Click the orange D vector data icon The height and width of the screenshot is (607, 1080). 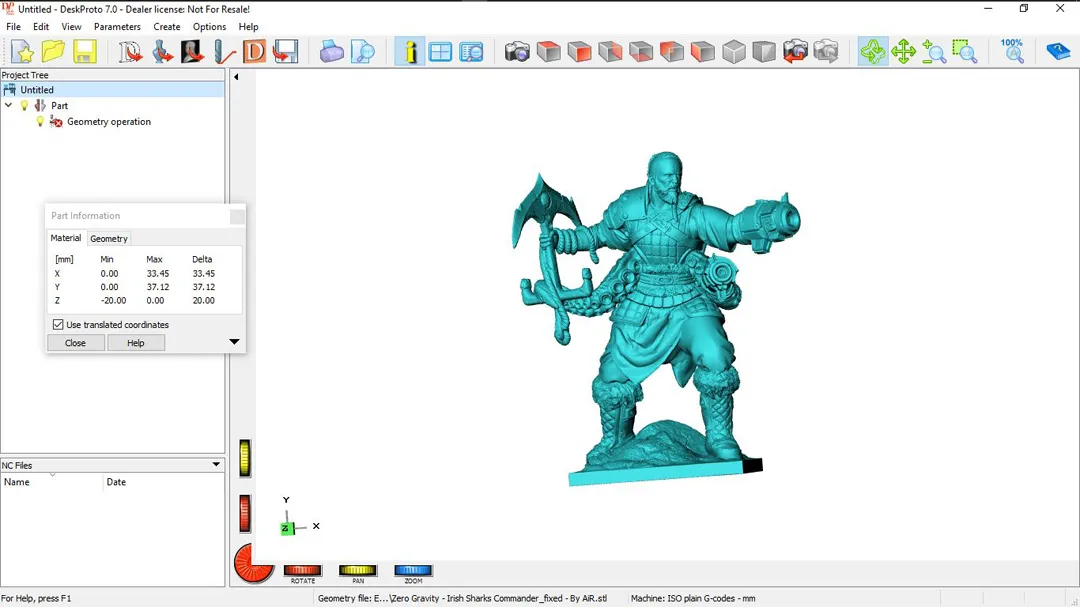[x=254, y=52]
